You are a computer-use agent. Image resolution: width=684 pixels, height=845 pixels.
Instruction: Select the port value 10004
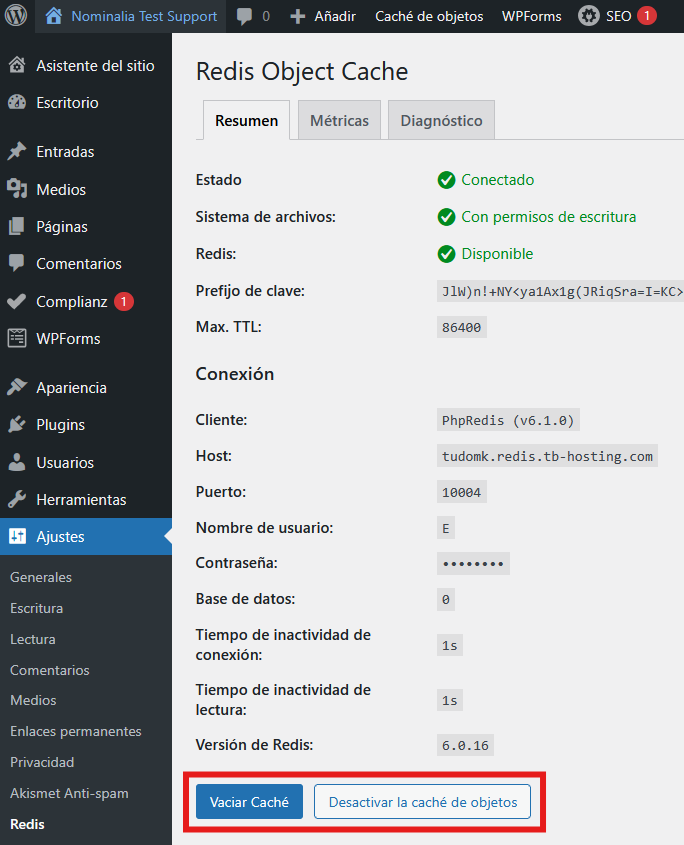[461, 492]
